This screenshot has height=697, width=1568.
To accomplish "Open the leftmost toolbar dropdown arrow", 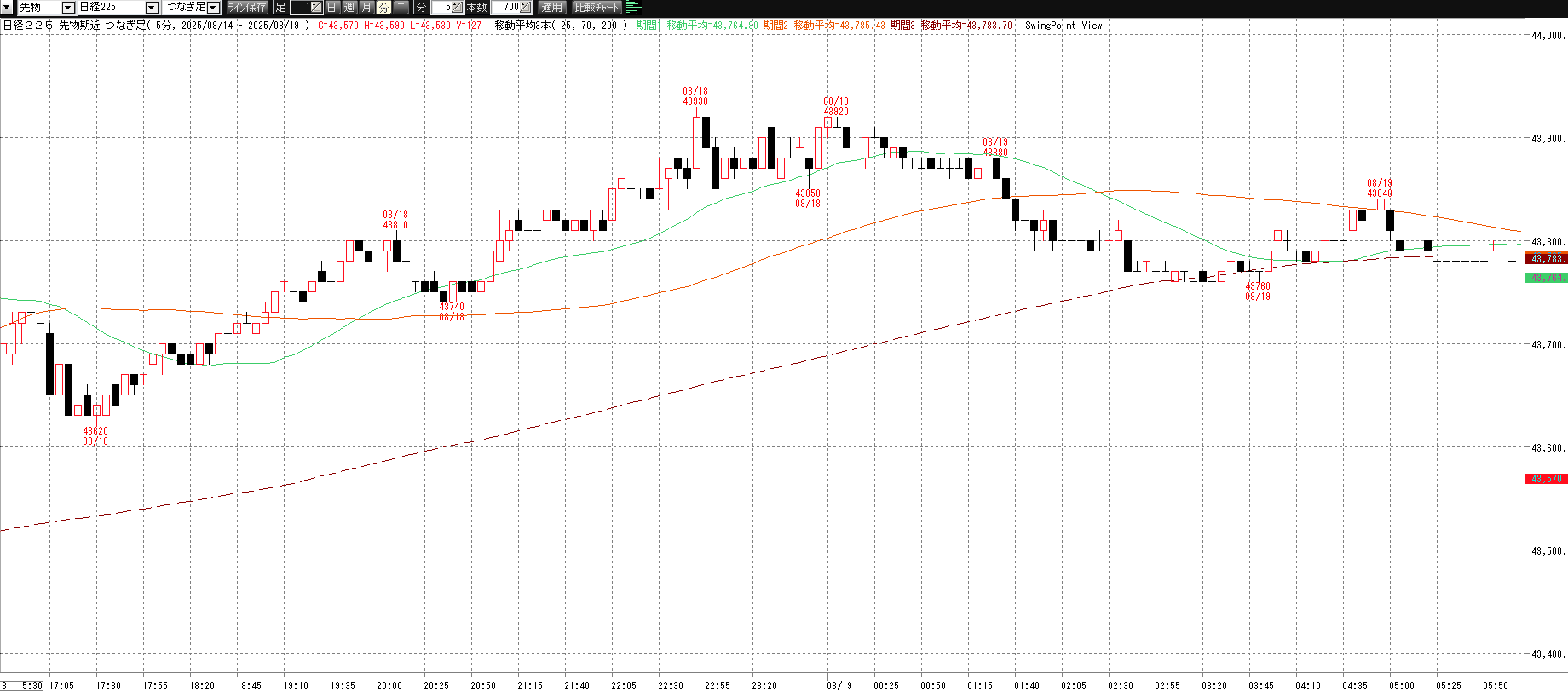I will pyautogui.click(x=7, y=8).
